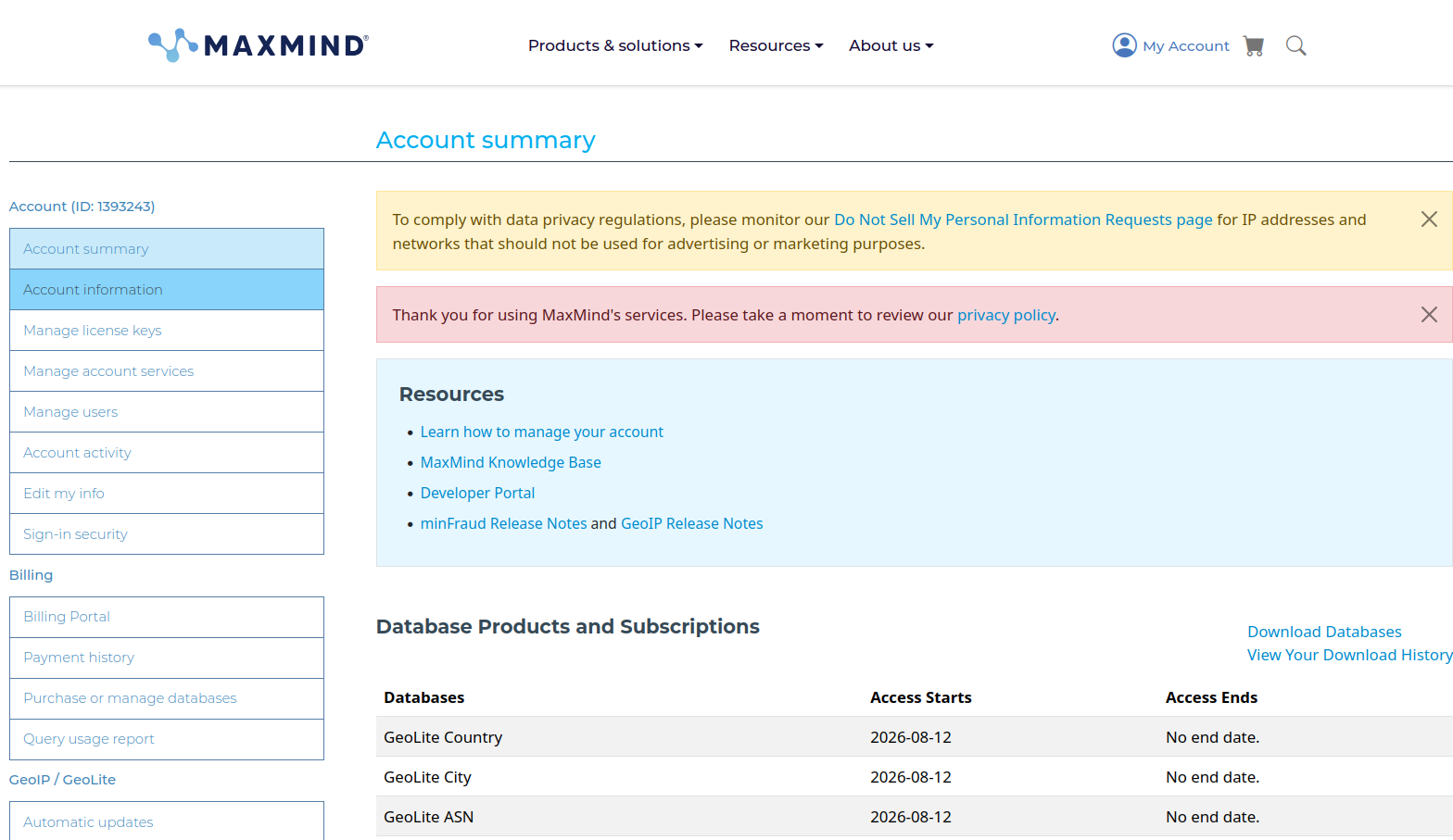Expand the Resources navigation dropdown
Image resolution: width=1453 pixels, height=840 pixels.
pyautogui.click(x=776, y=45)
